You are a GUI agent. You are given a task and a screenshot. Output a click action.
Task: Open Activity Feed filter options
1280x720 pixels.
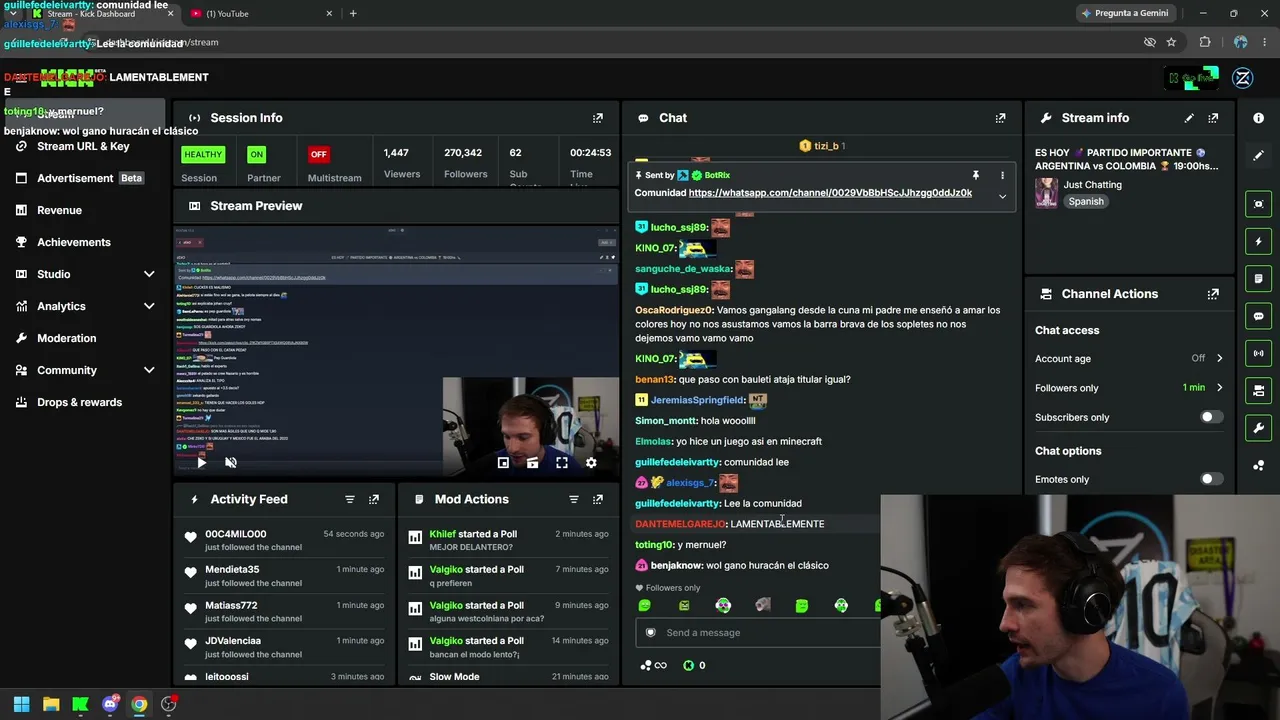tap(350, 499)
